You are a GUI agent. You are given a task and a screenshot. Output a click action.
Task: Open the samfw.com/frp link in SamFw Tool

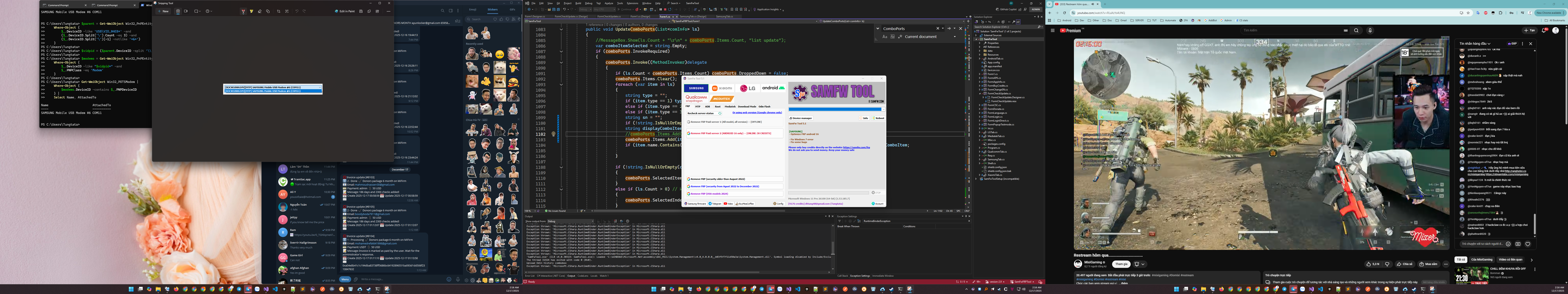(x=856, y=147)
